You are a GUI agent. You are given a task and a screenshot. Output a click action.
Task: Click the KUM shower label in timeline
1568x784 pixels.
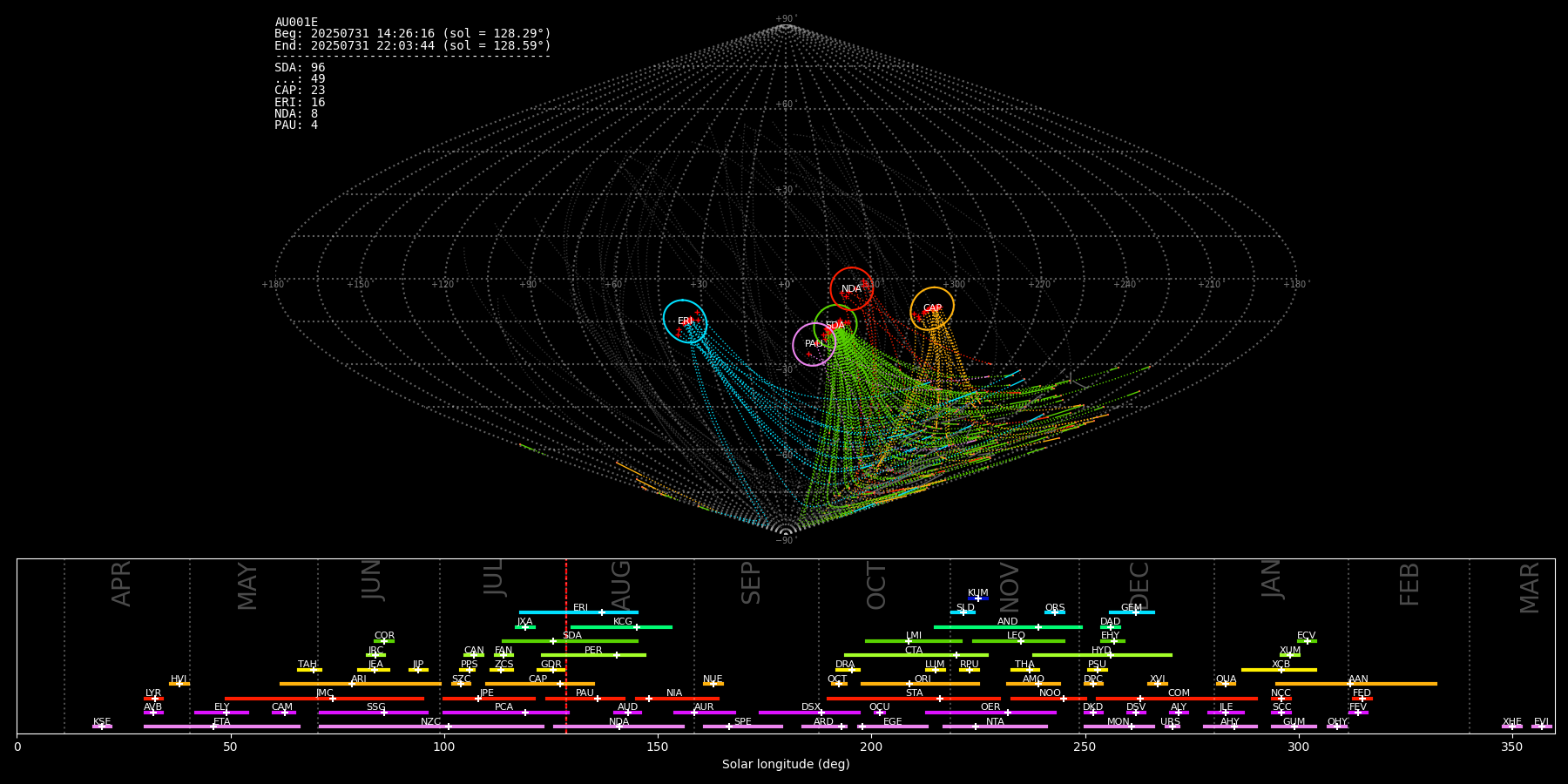click(977, 593)
